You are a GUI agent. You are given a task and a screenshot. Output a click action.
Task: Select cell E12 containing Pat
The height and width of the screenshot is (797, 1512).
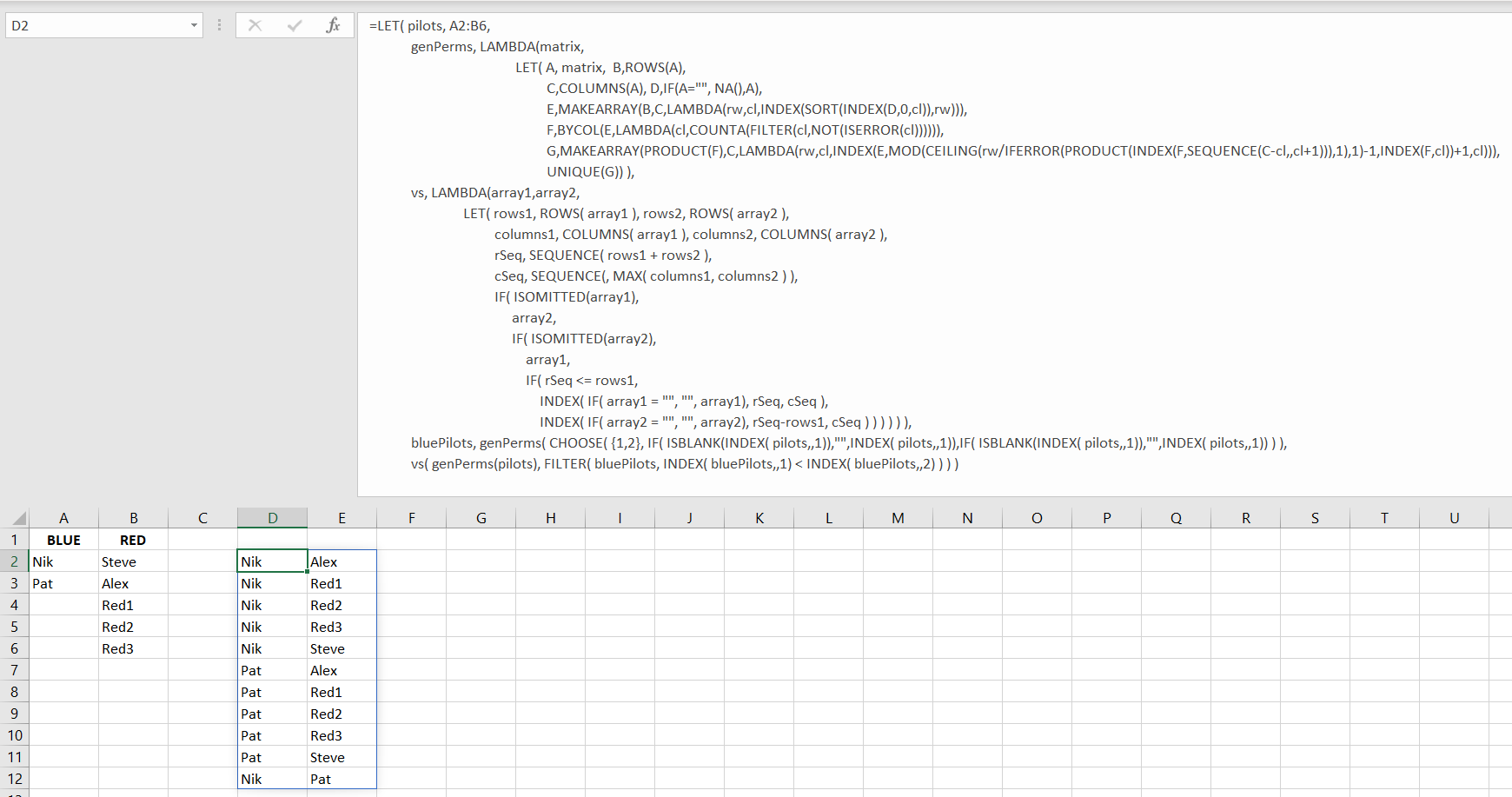pyautogui.click(x=342, y=779)
